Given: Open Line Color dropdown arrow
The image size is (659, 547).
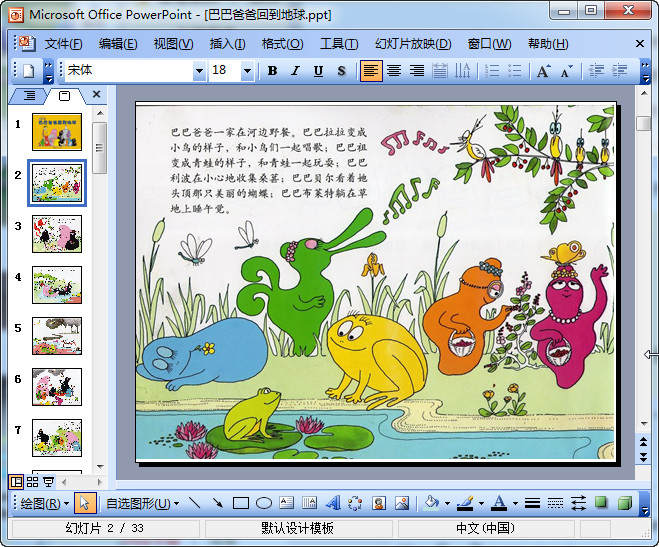Looking at the screenshot, I should 481,503.
